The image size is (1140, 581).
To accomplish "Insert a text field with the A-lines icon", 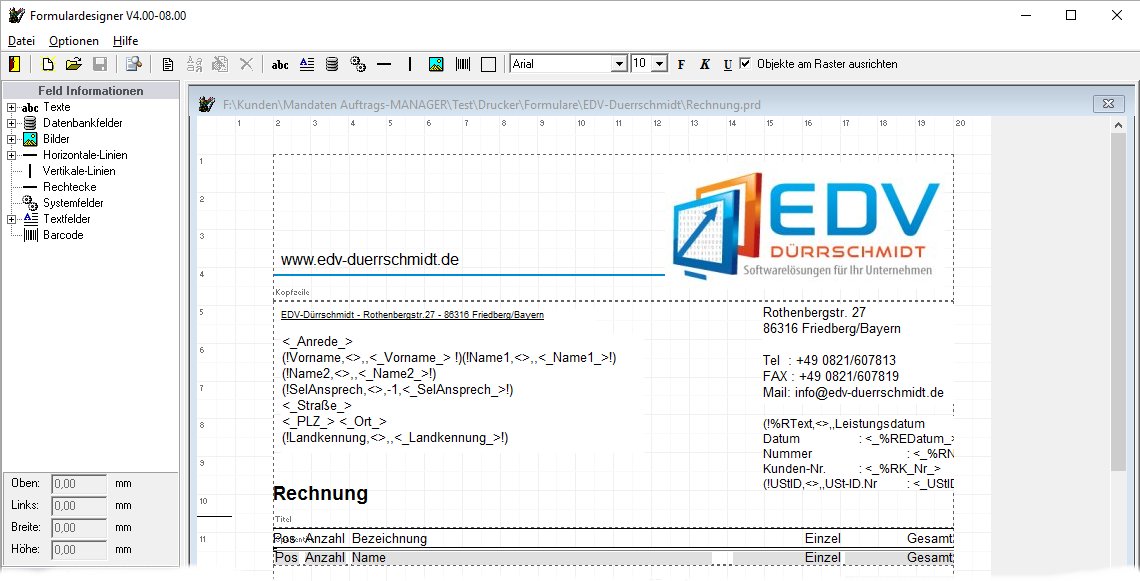I will tap(307, 64).
